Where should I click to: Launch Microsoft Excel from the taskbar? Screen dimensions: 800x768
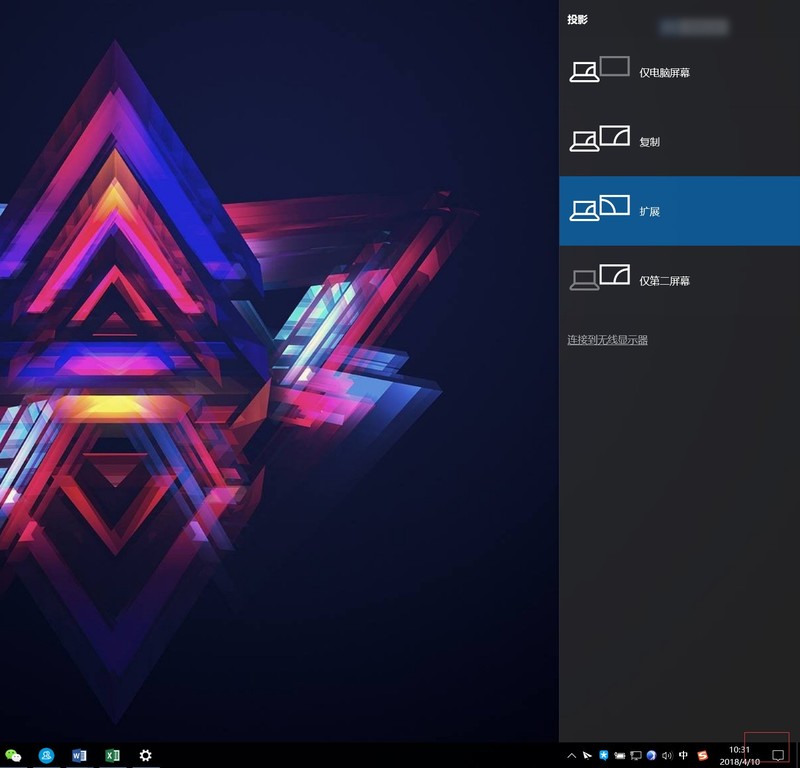point(112,755)
